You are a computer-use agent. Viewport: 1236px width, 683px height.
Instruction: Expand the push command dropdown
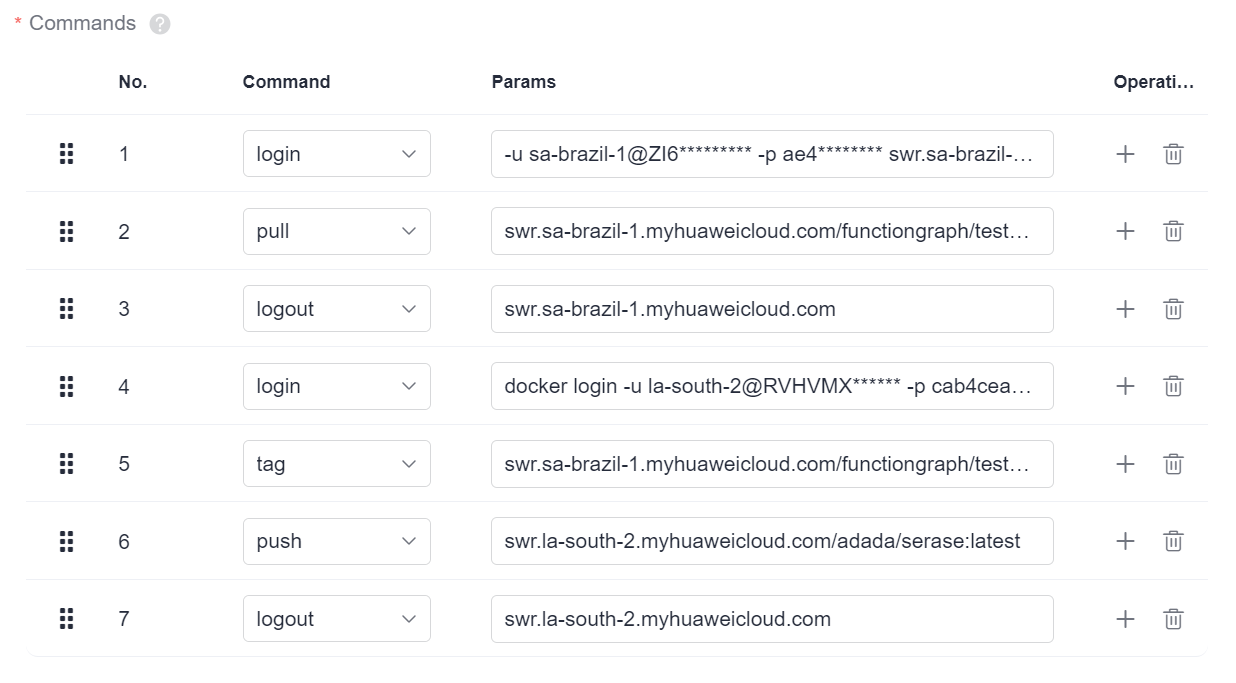tap(336, 541)
